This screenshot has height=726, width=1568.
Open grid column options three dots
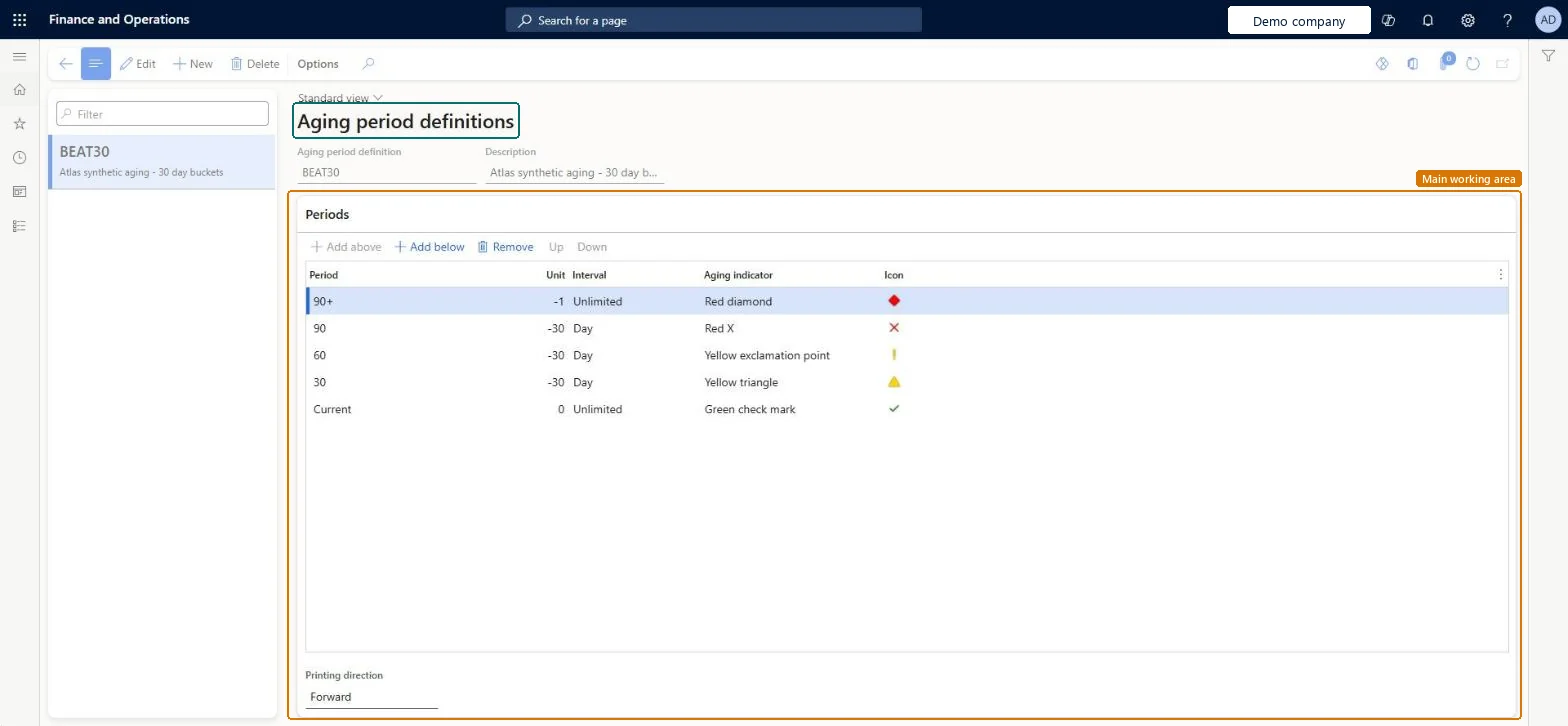(1500, 274)
